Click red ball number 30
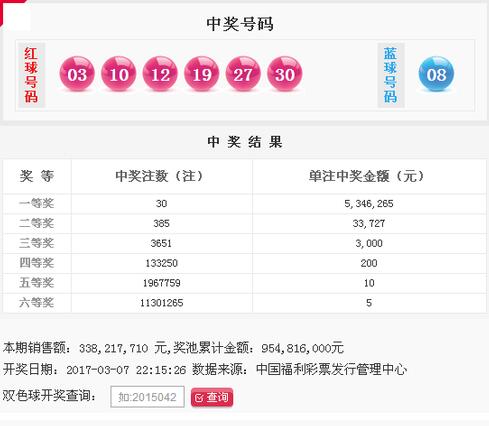Image resolution: width=489 pixels, height=426 pixels. pos(285,74)
